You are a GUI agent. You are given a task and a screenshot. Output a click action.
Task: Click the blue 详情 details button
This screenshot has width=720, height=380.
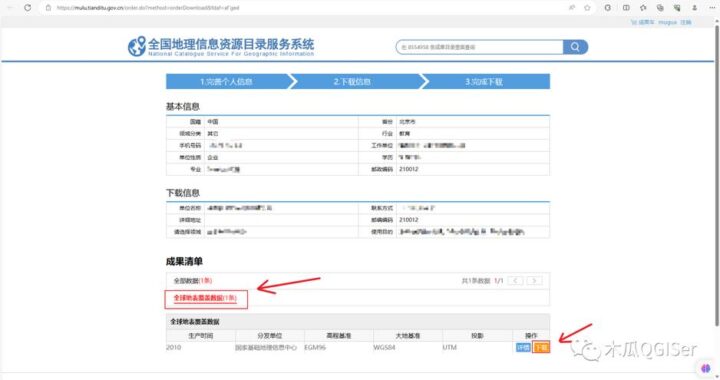click(523, 348)
